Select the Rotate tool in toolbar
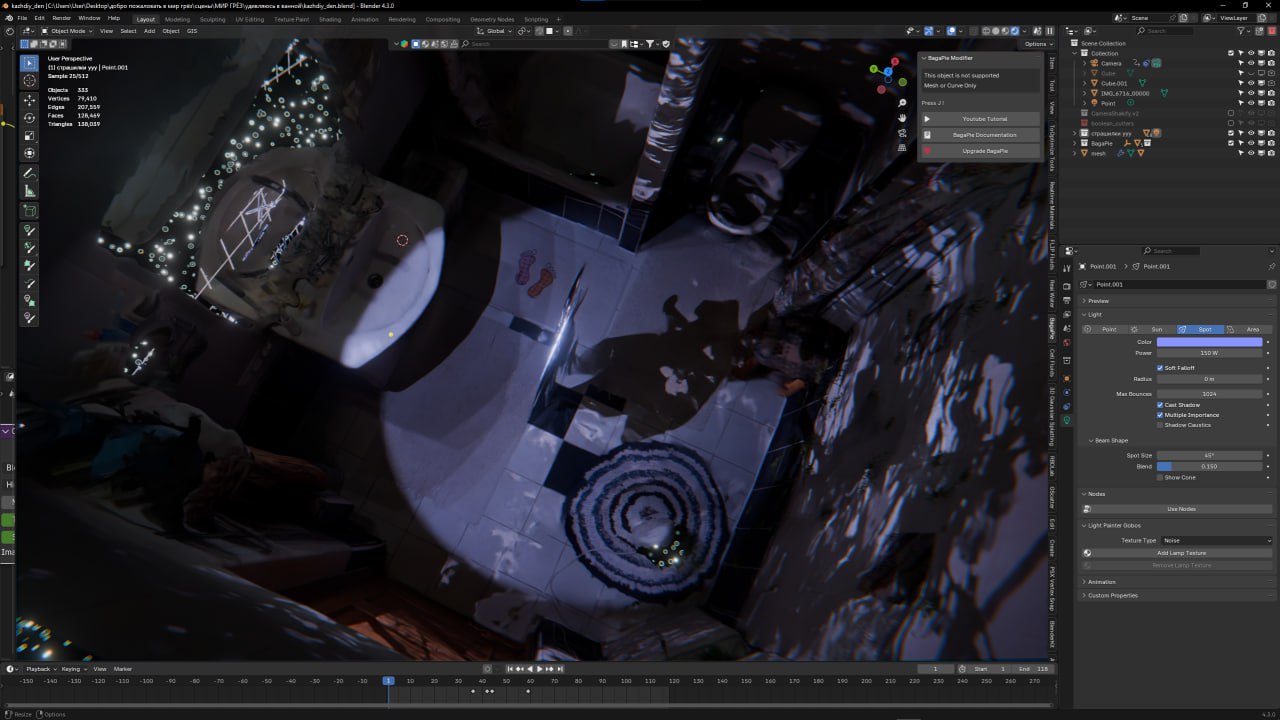 point(30,117)
